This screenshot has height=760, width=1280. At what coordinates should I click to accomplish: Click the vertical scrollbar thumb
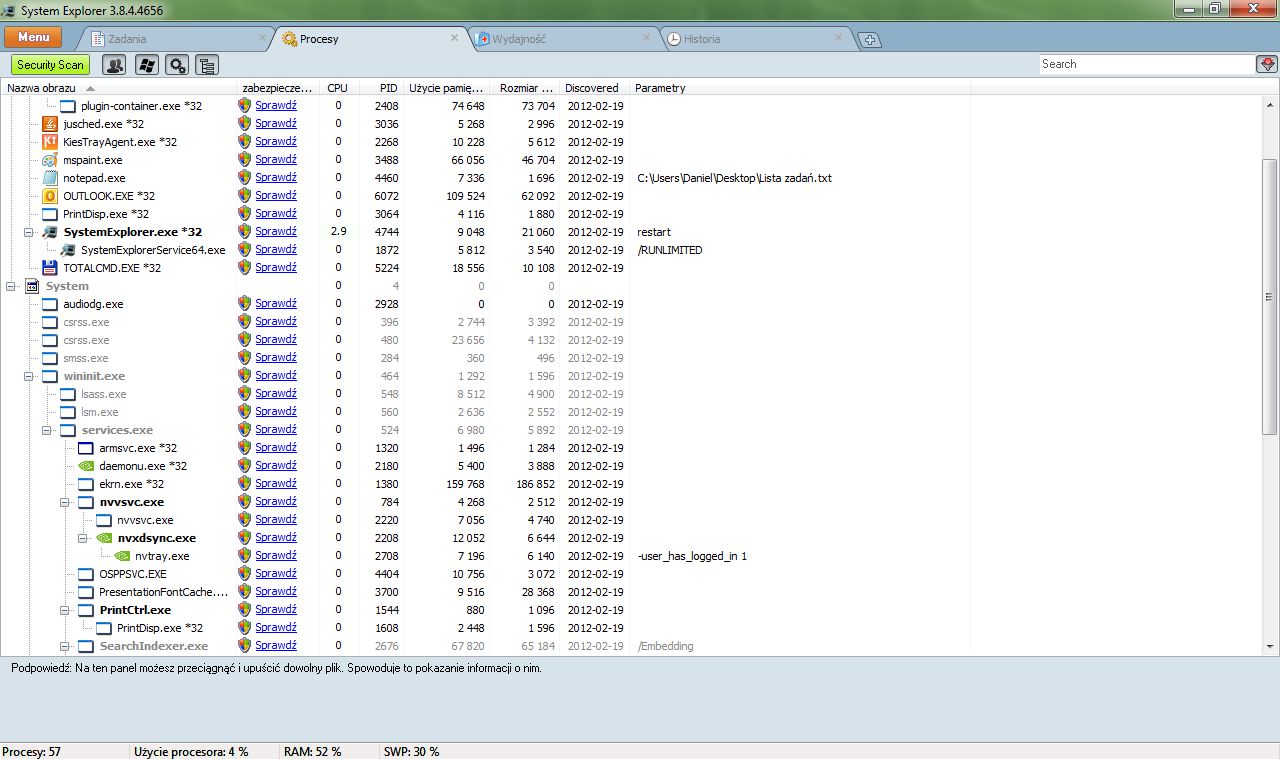pos(1270,296)
